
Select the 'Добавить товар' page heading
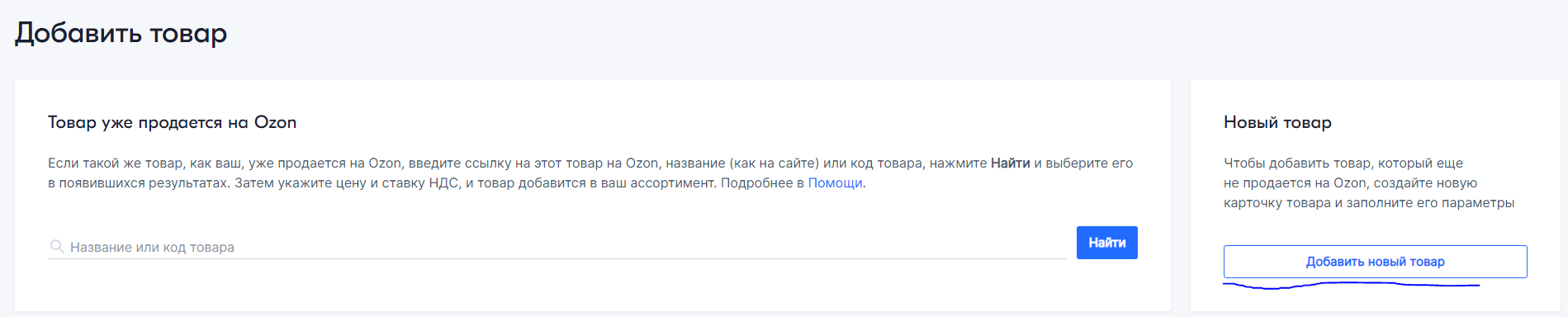[121, 33]
